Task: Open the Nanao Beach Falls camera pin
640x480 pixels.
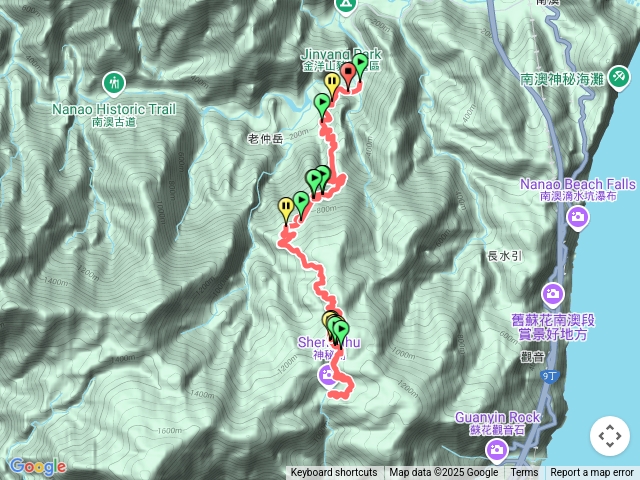Action: (578, 218)
